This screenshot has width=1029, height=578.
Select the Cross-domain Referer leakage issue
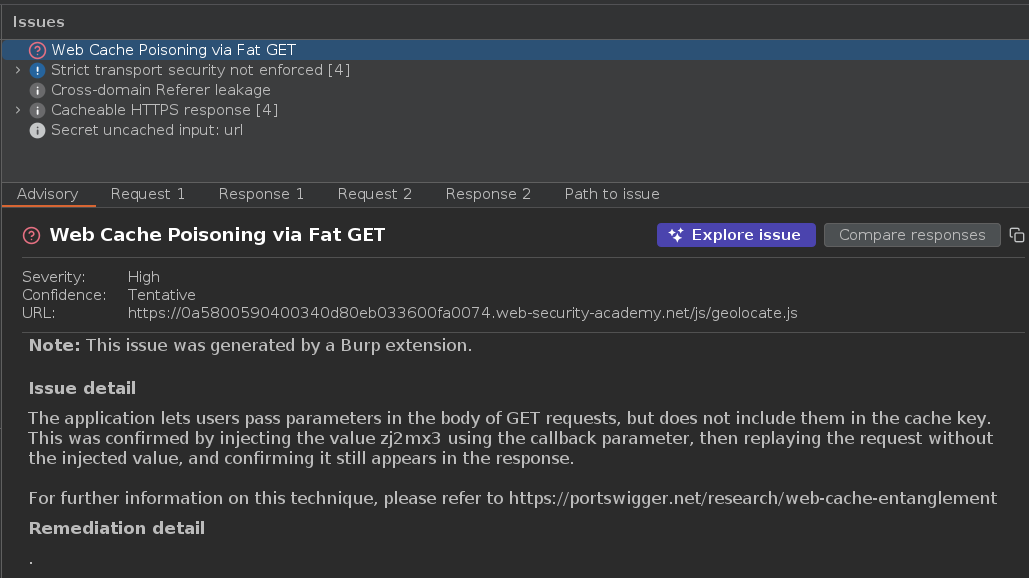coord(161,90)
